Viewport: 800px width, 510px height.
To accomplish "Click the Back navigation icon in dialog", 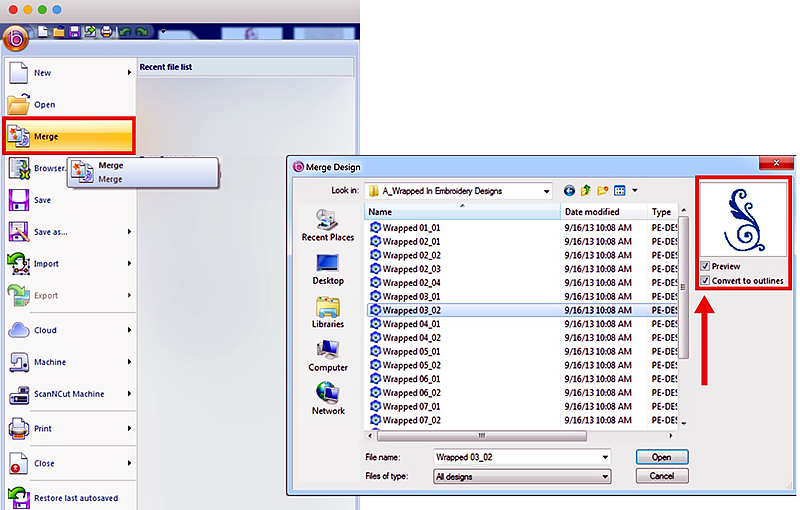I will click(570, 190).
